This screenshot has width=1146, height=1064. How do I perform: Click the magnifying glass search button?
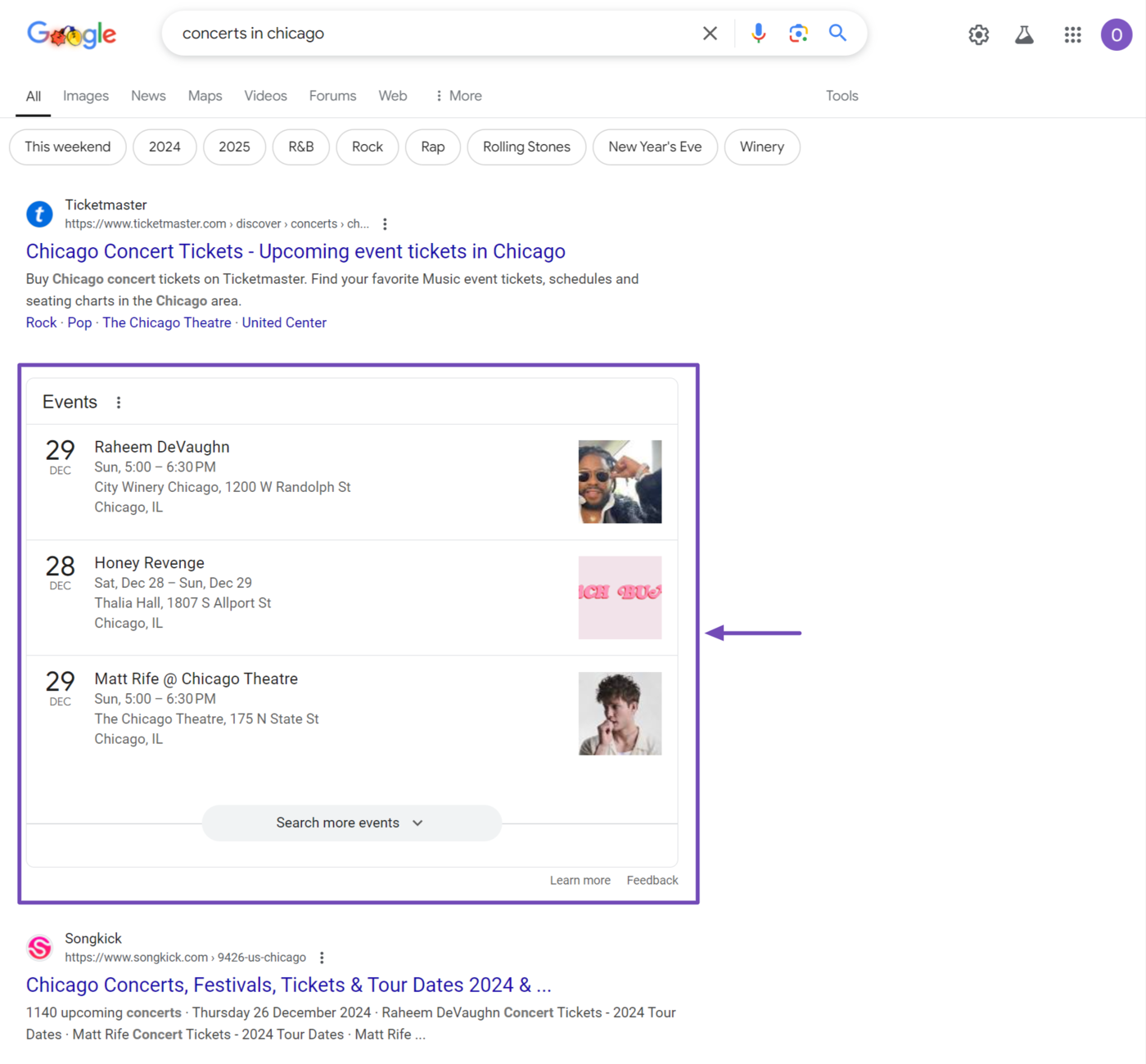(x=837, y=33)
